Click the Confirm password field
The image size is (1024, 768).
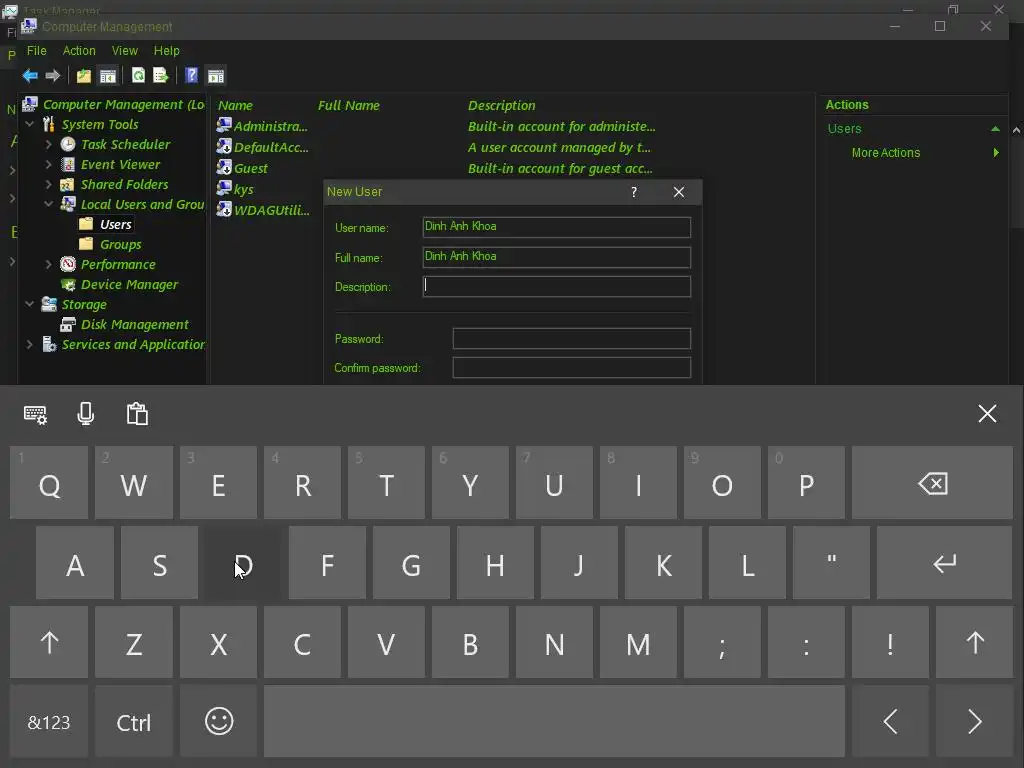pyautogui.click(x=571, y=368)
